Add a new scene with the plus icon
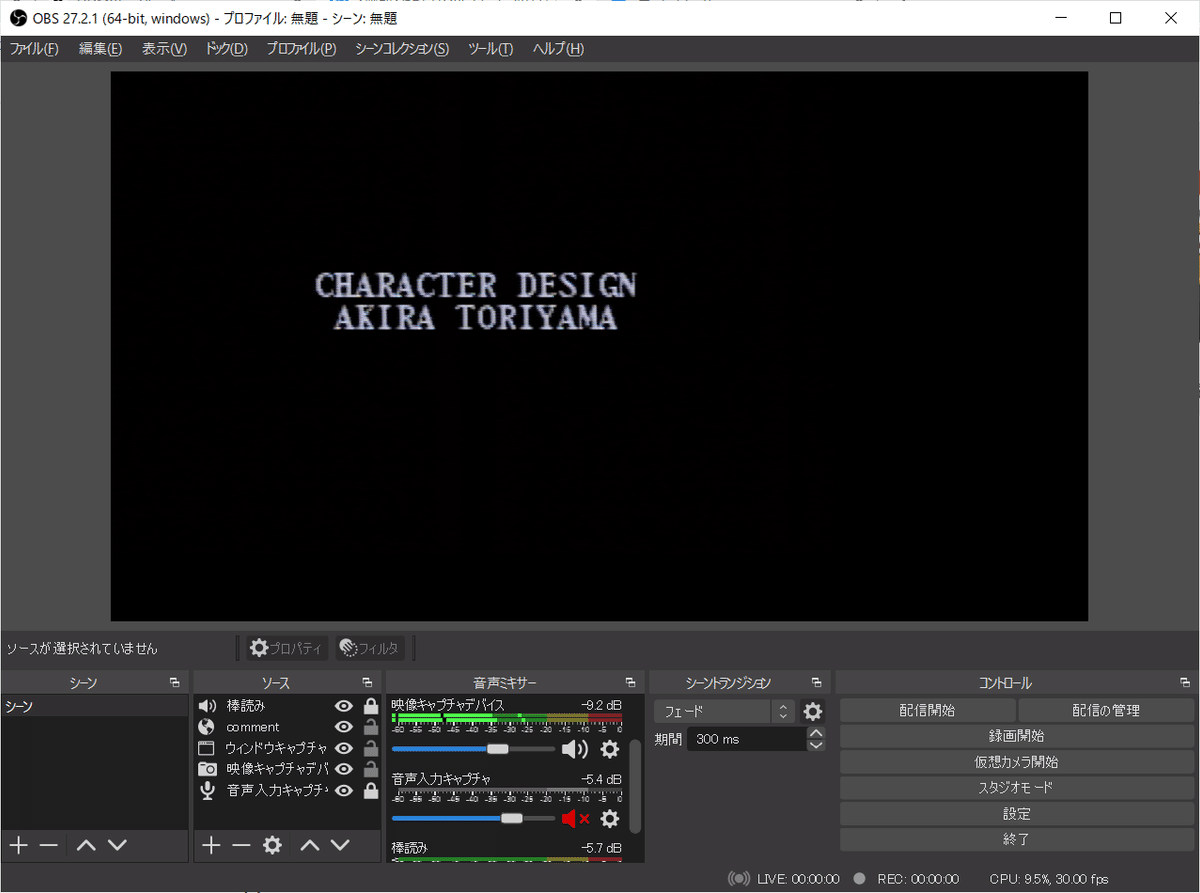The image size is (1200, 893). (x=18, y=845)
